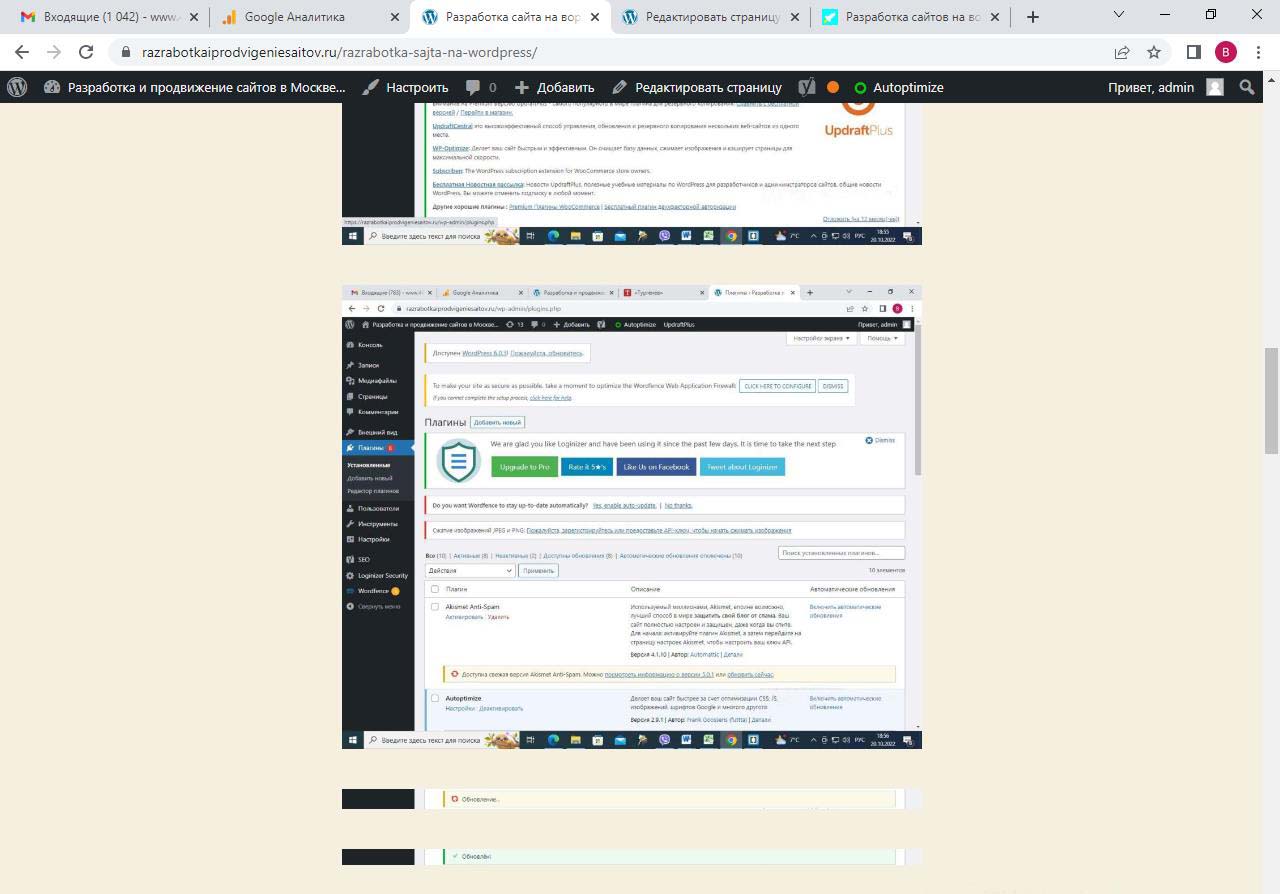The height and width of the screenshot is (894, 1280).
Task: Reload the current page
Action: tap(86, 52)
